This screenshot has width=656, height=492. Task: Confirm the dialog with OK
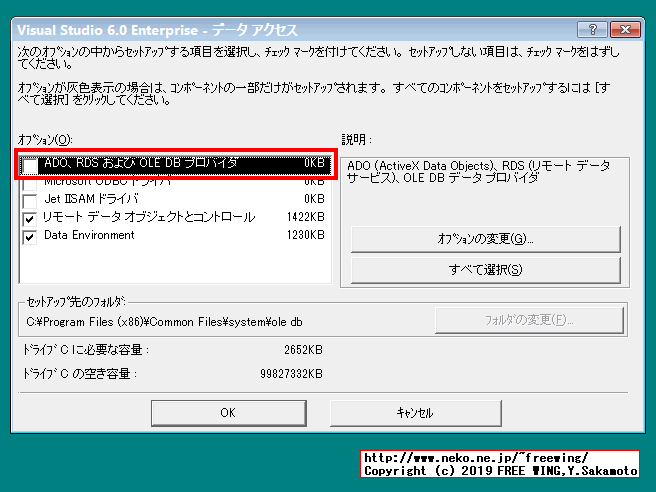[x=228, y=413]
